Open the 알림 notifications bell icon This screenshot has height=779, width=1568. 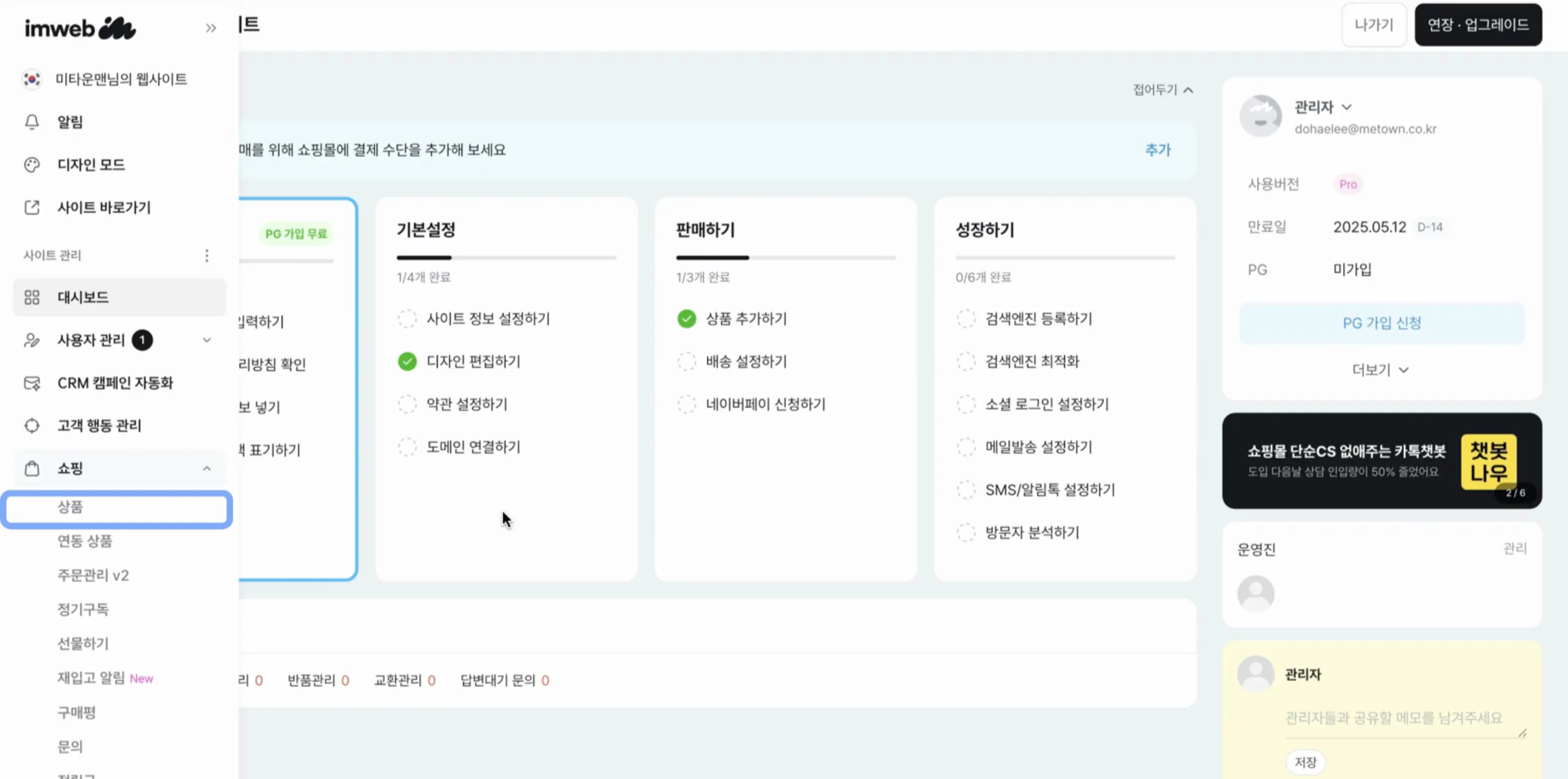click(31, 121)
